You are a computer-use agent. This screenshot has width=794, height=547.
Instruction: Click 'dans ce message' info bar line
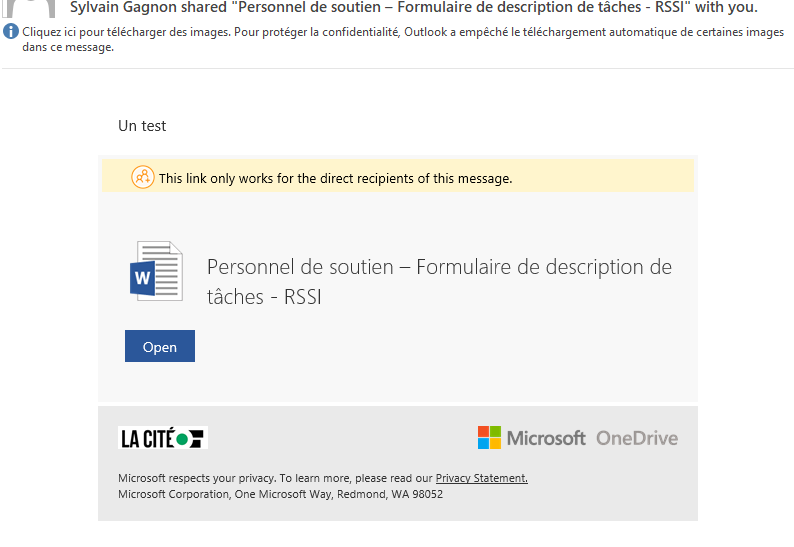coord(67,47)
